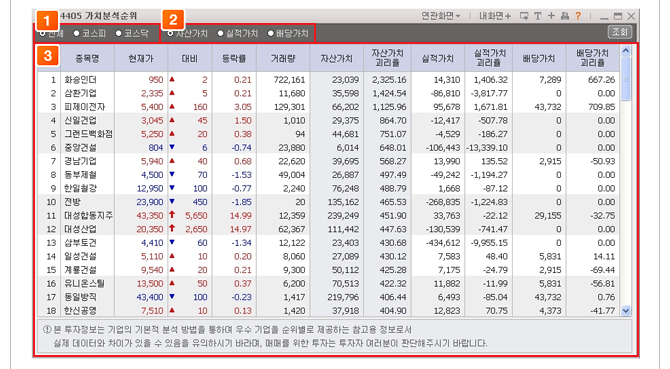This screenshot has height=369, width=670.
Task: Click the 등락률 column header
Action: click(234, 59)
